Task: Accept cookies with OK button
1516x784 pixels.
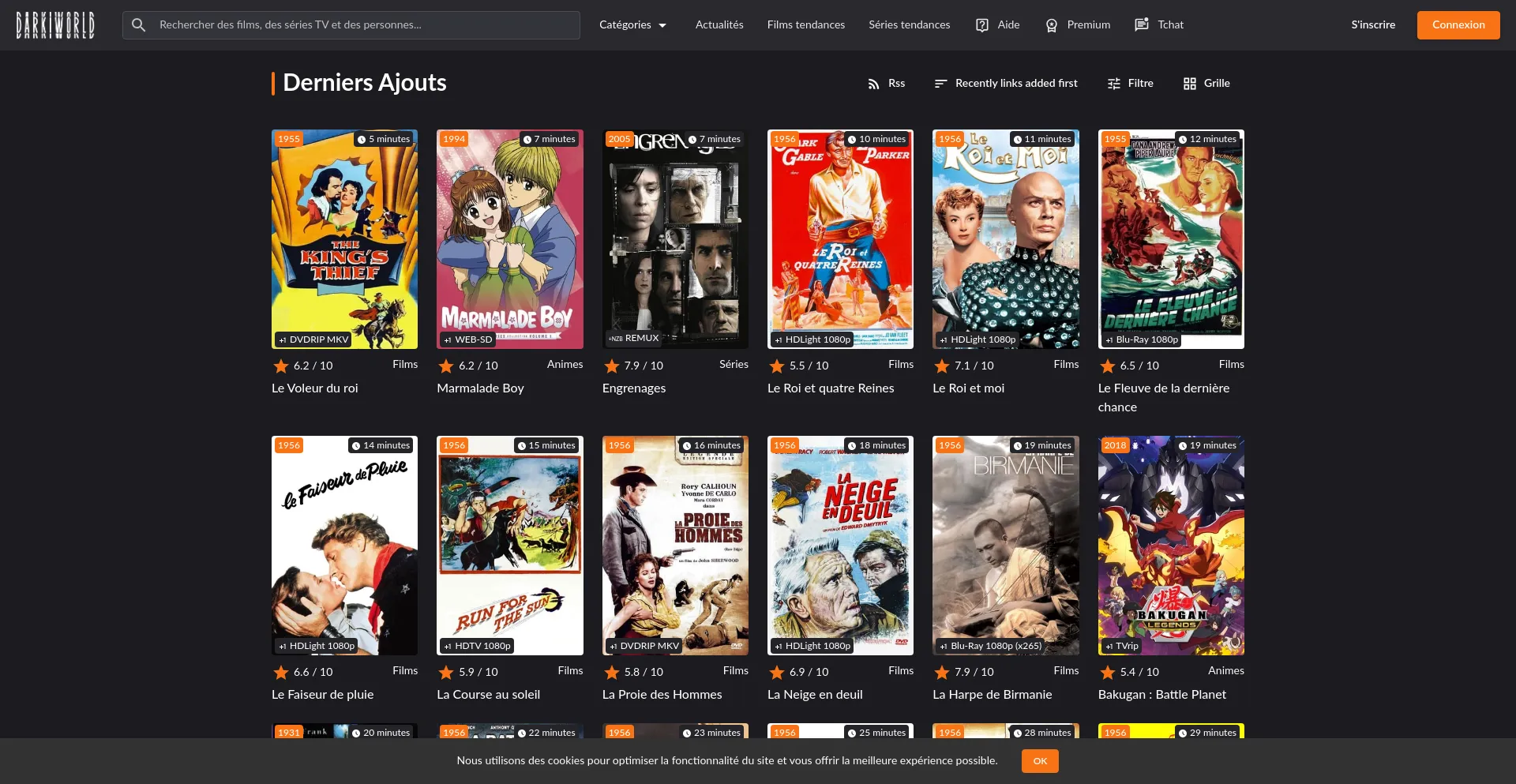Action: (x=1040, y=761)
